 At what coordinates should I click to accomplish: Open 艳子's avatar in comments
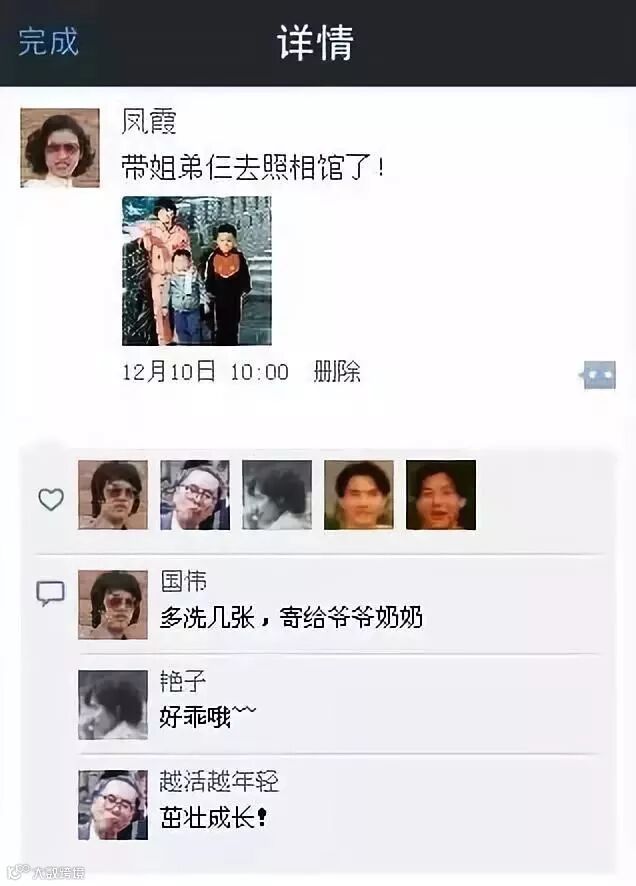(x=113, y=705)
